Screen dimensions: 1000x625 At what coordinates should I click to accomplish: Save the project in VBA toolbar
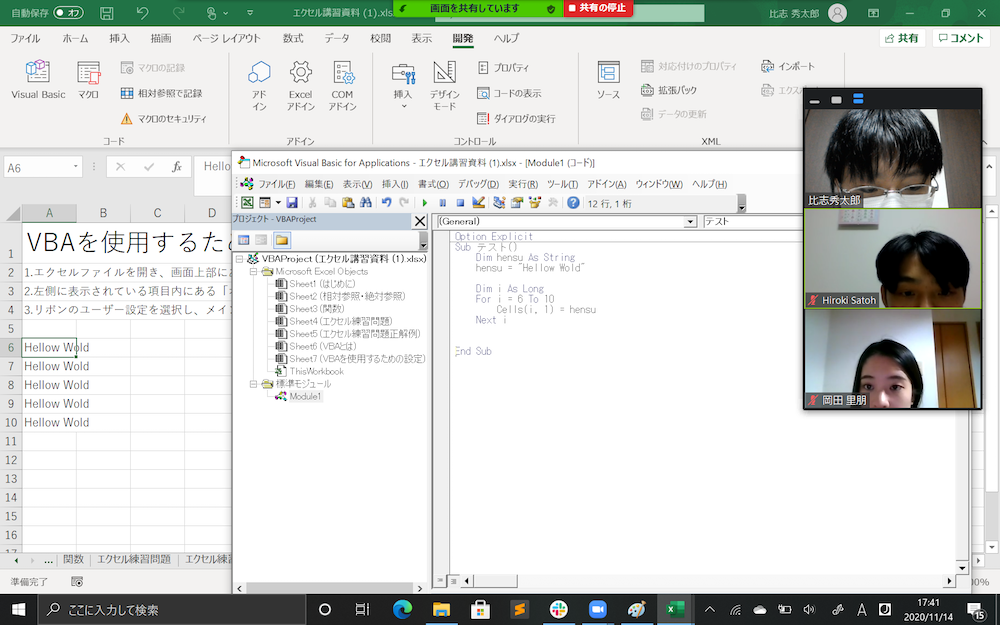tap(292, 203)
